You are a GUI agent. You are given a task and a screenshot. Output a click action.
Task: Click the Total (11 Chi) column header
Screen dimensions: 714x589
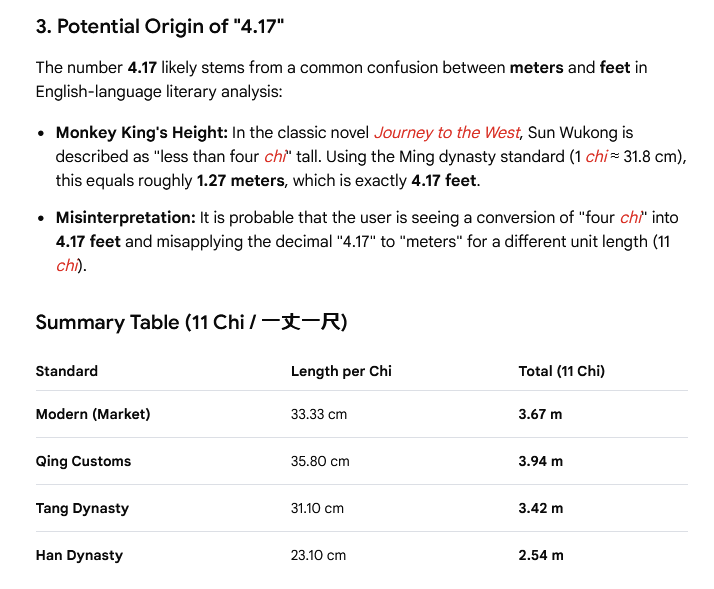coord(561,371)
